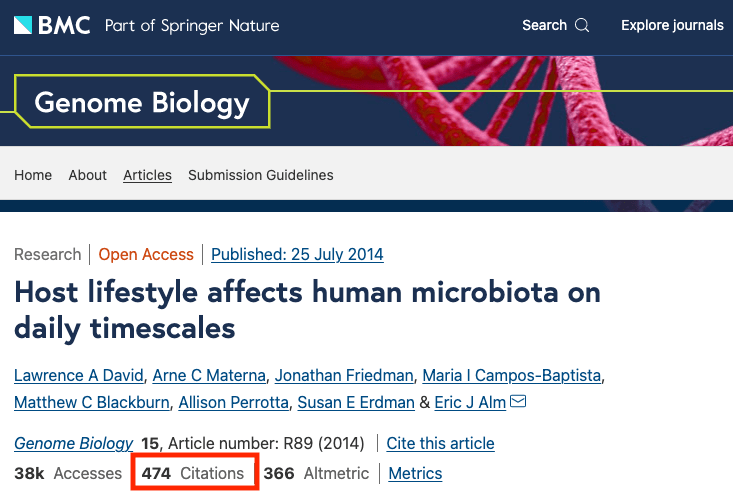Click Maria I Campos-Baptista author link
Screen dimensions: 733x494
pyautogui.click(x=512, y=376)
